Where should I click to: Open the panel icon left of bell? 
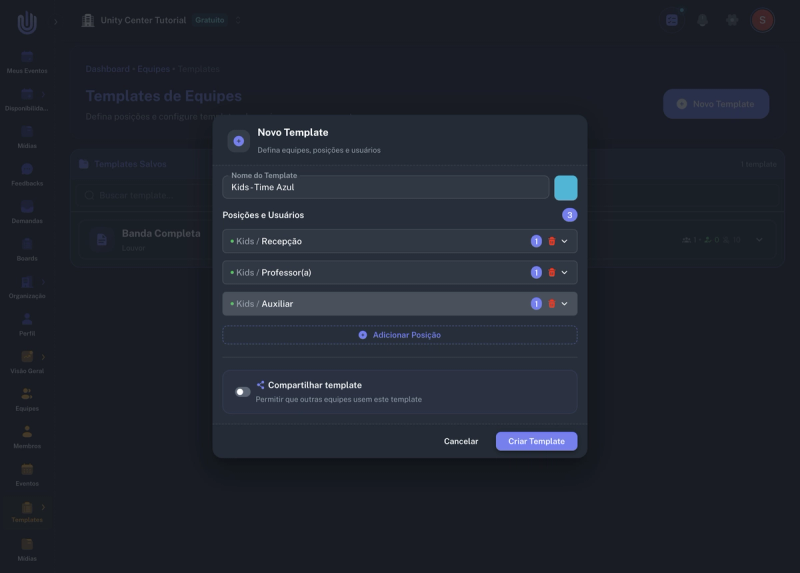click(672, 20)
